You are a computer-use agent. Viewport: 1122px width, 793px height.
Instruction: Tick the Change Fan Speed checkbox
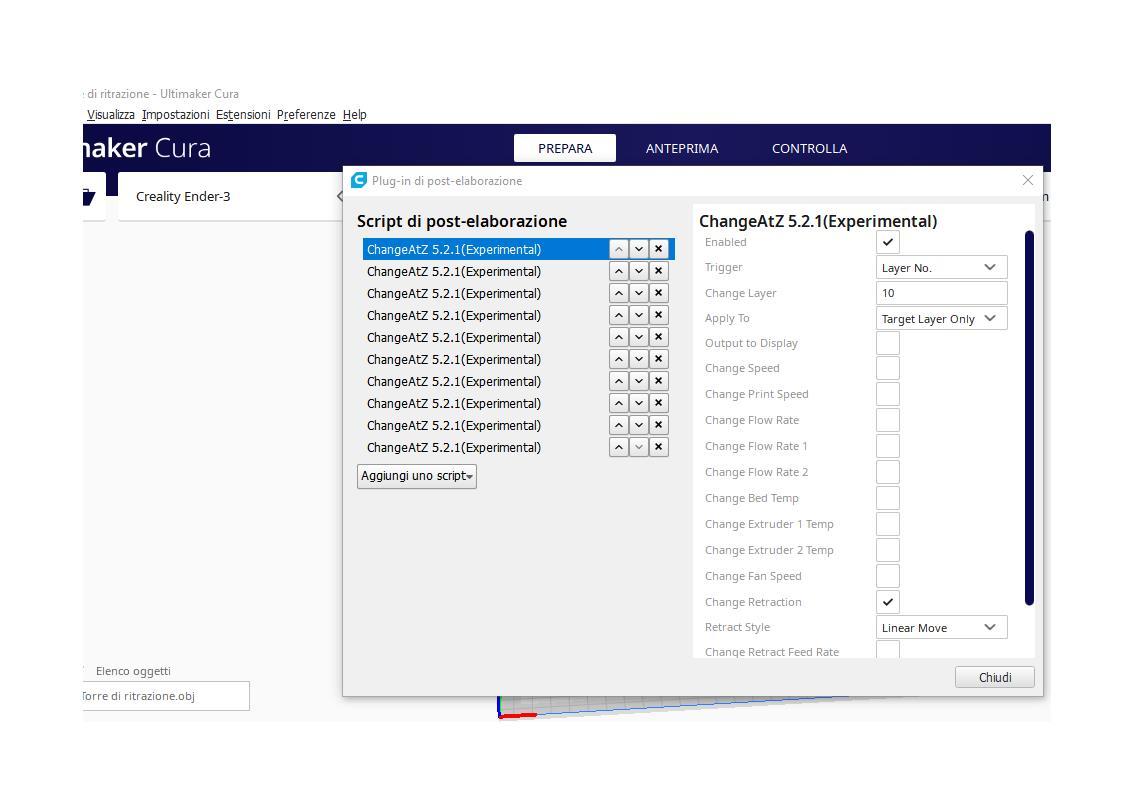click(887, 576)
